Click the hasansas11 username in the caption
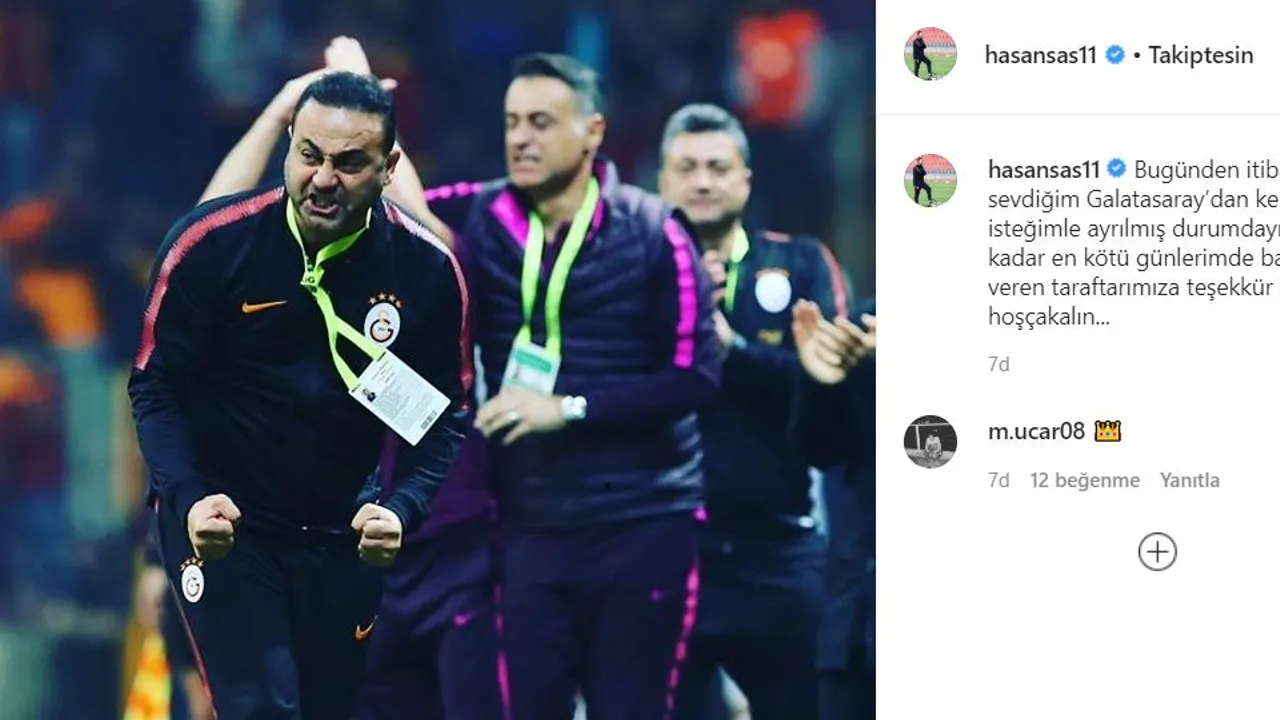Image resolution: width=1280 pixels, height=720 pixels. coord(1044,168)
